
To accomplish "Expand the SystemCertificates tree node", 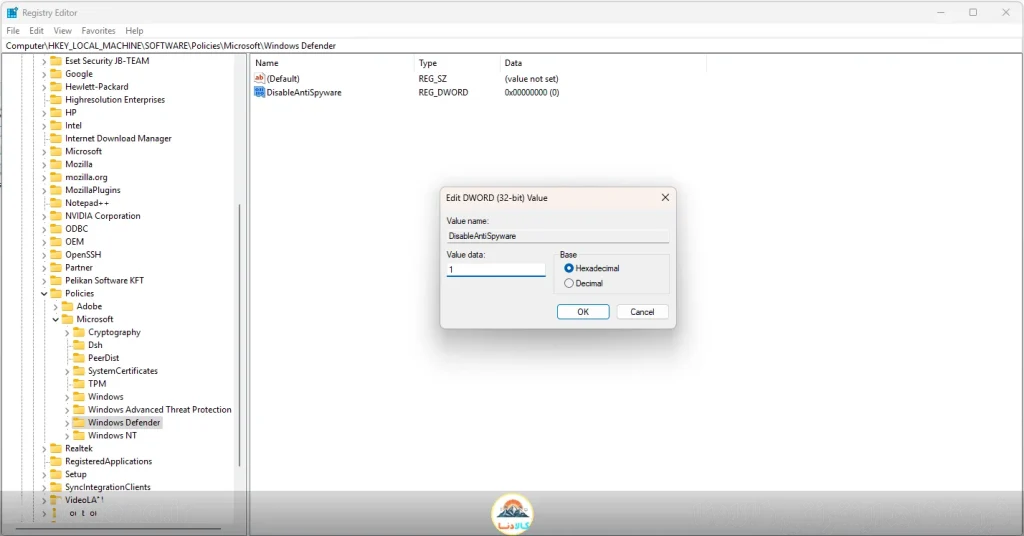I will (67, 371).
